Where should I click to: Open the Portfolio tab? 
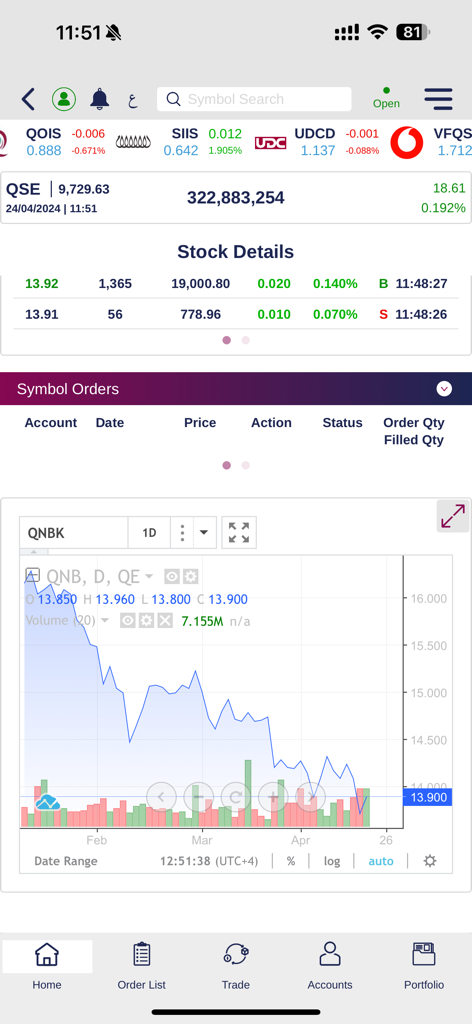pos(424,967)
